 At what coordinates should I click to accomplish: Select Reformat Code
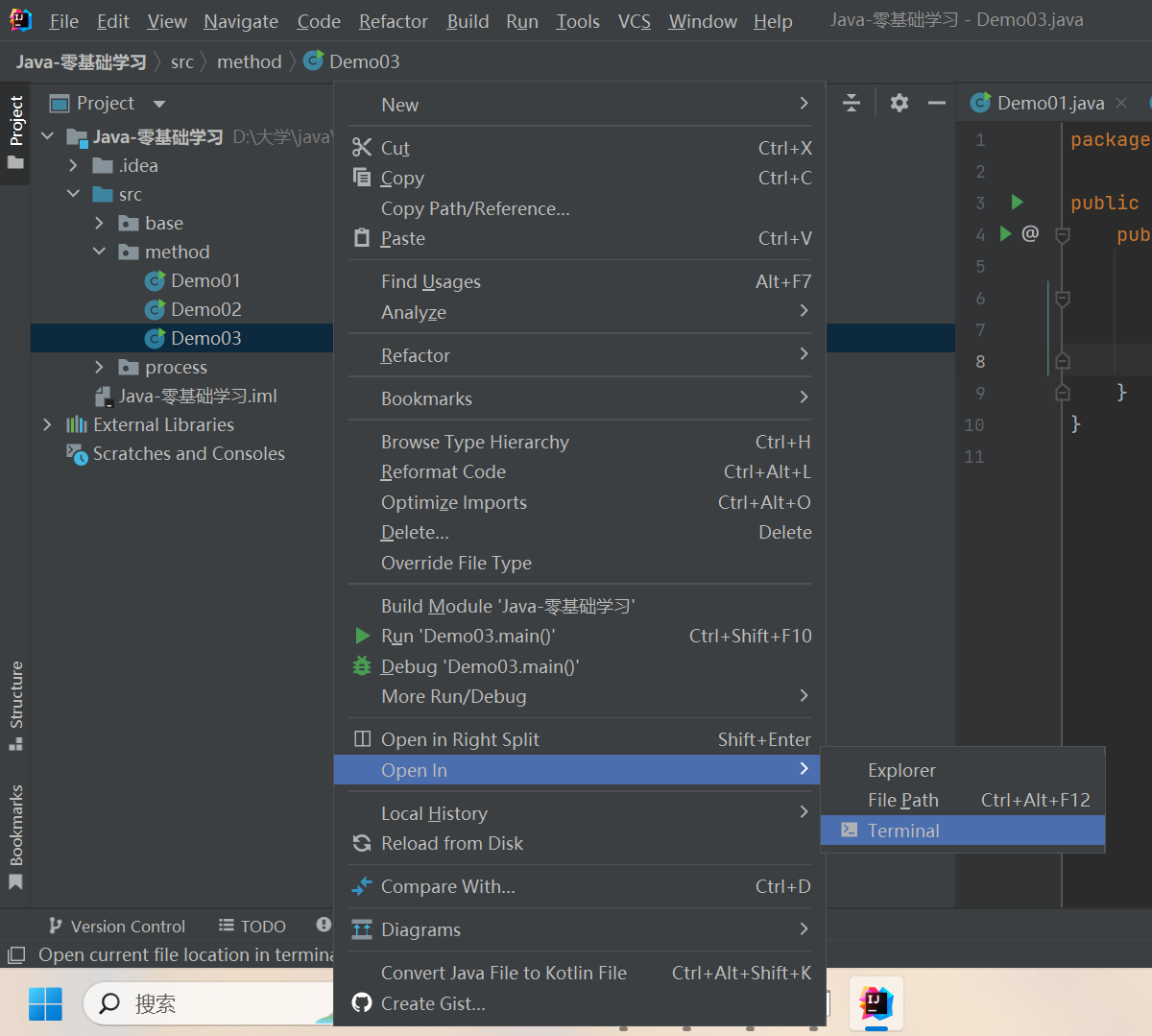(579, 471)
